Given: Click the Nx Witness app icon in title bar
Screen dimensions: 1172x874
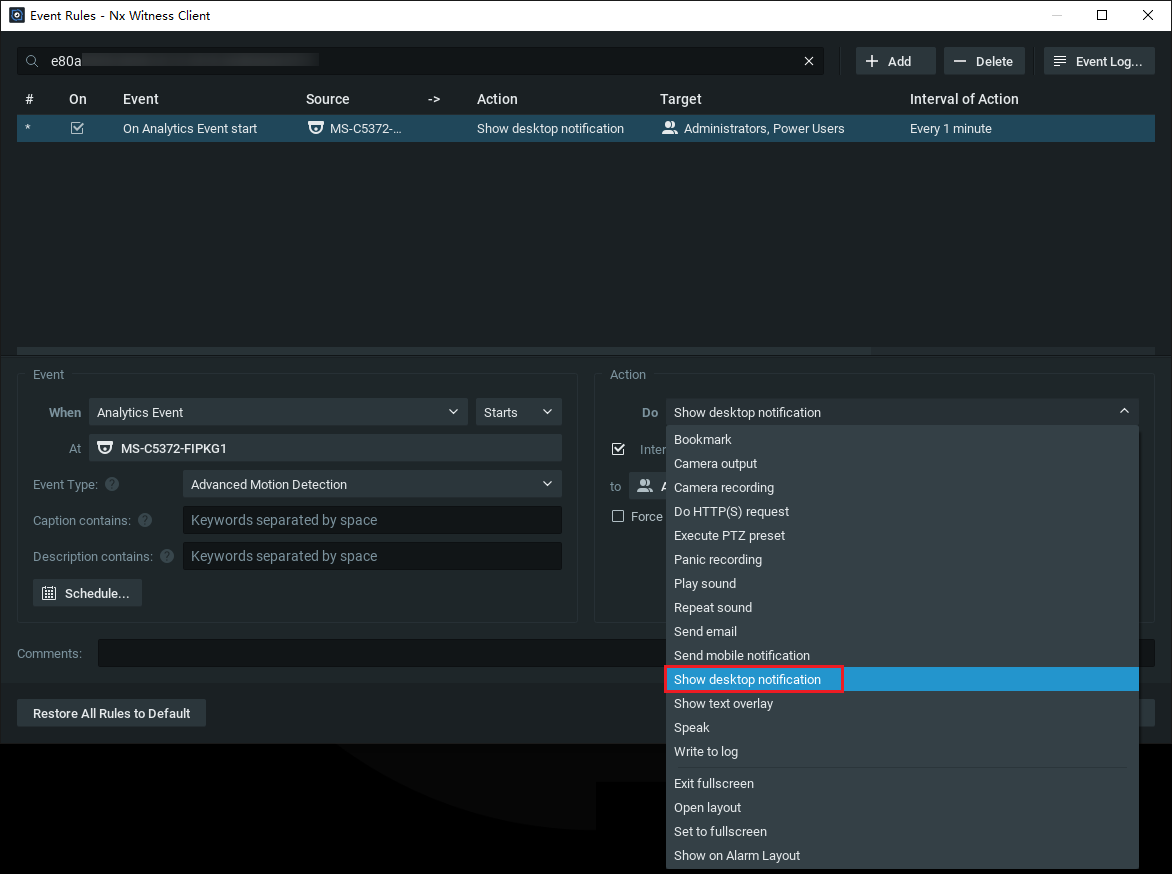Looking at the screenshot, I should click(x=16, y=15).
